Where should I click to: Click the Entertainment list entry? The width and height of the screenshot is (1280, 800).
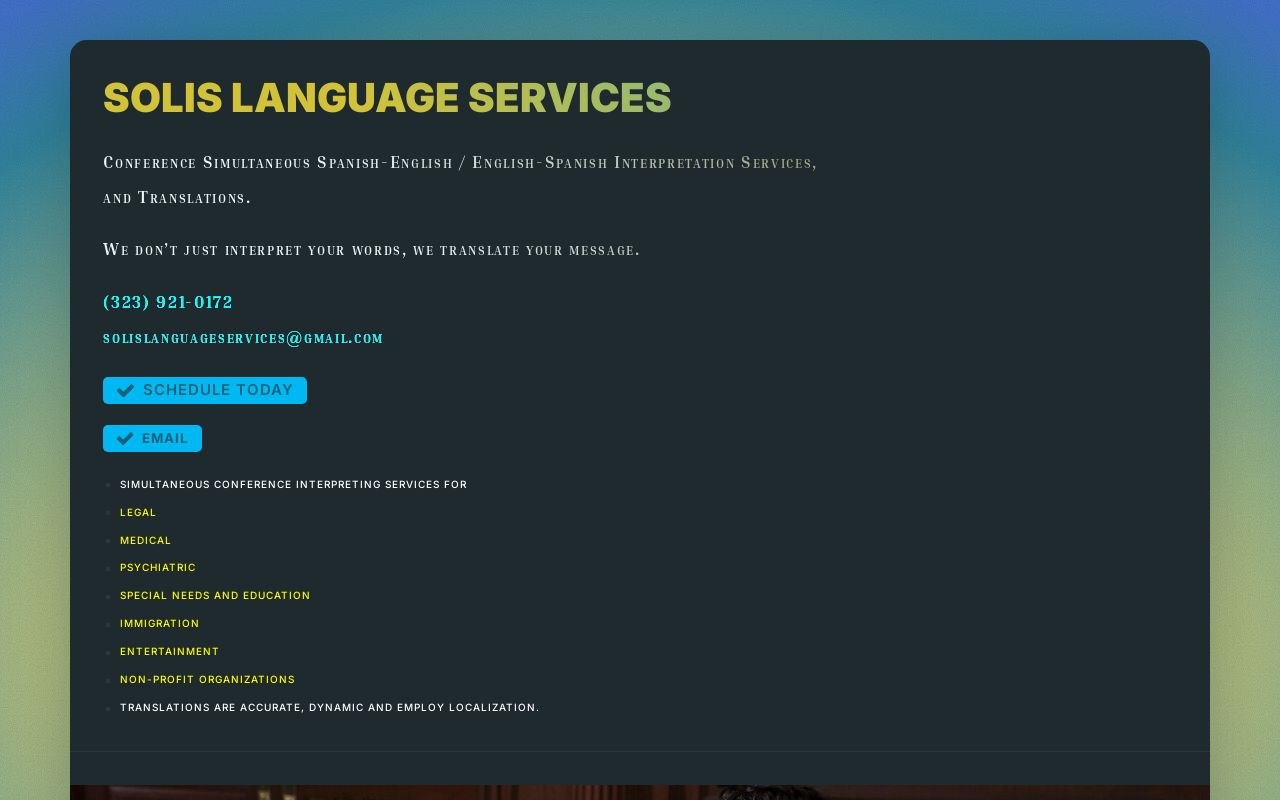(x=169, y=652)
